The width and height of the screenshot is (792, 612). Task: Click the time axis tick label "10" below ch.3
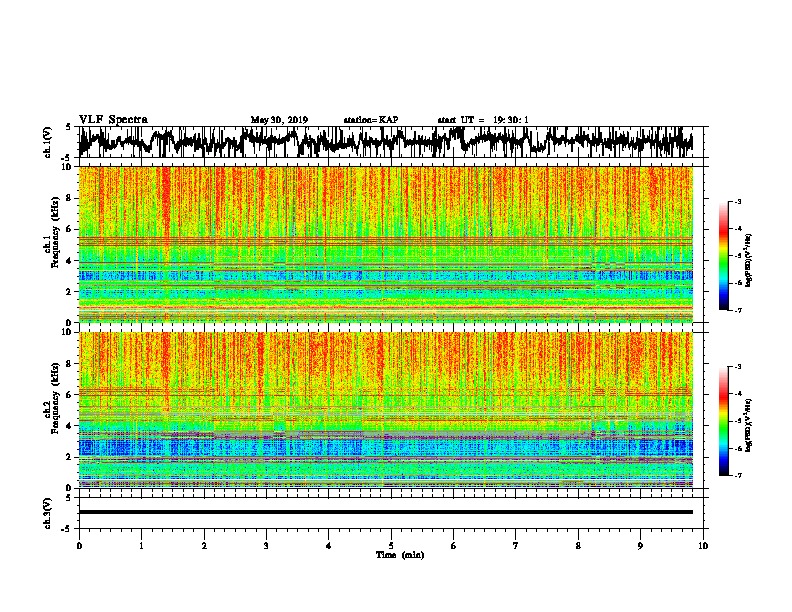[x=703, y=546]
